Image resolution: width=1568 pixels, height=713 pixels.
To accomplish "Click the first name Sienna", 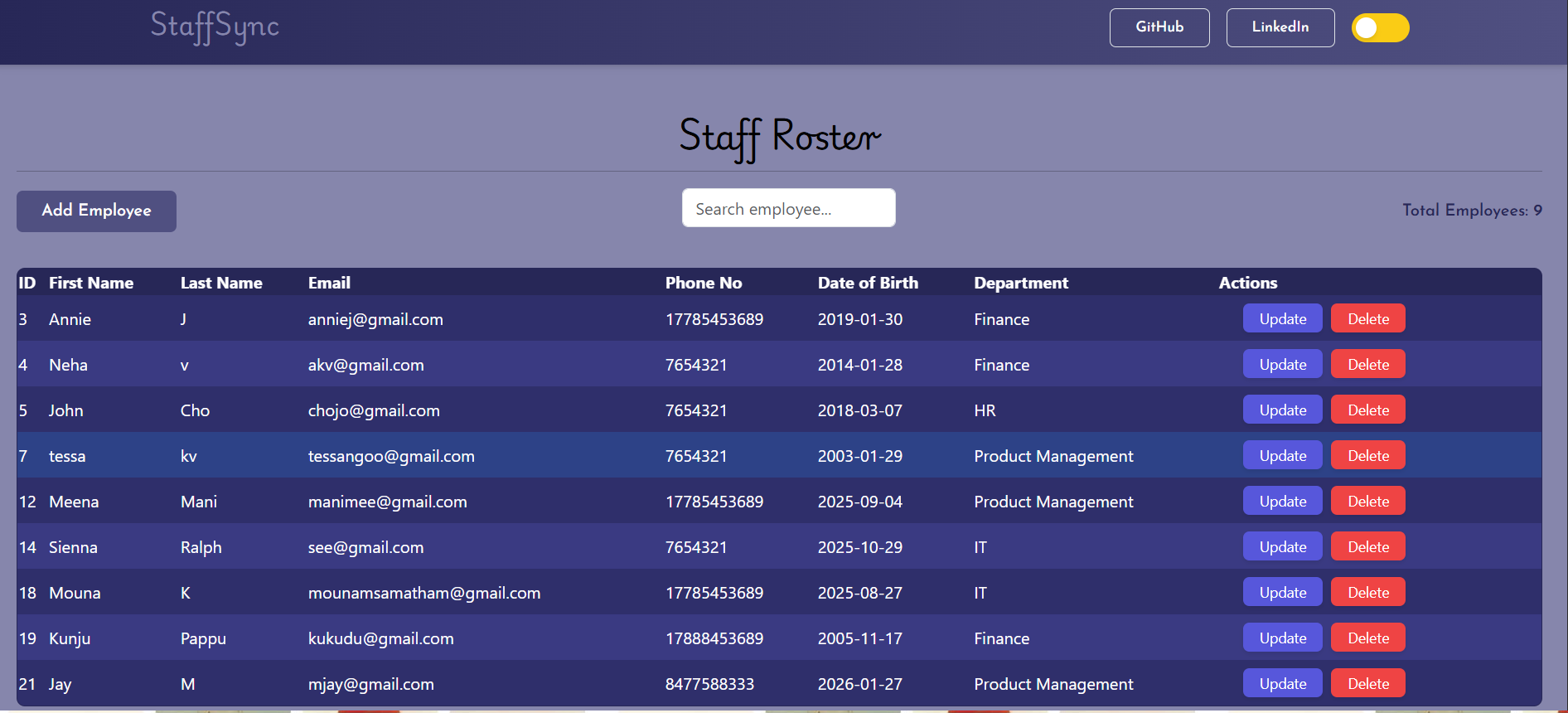I will coord(73,547).
